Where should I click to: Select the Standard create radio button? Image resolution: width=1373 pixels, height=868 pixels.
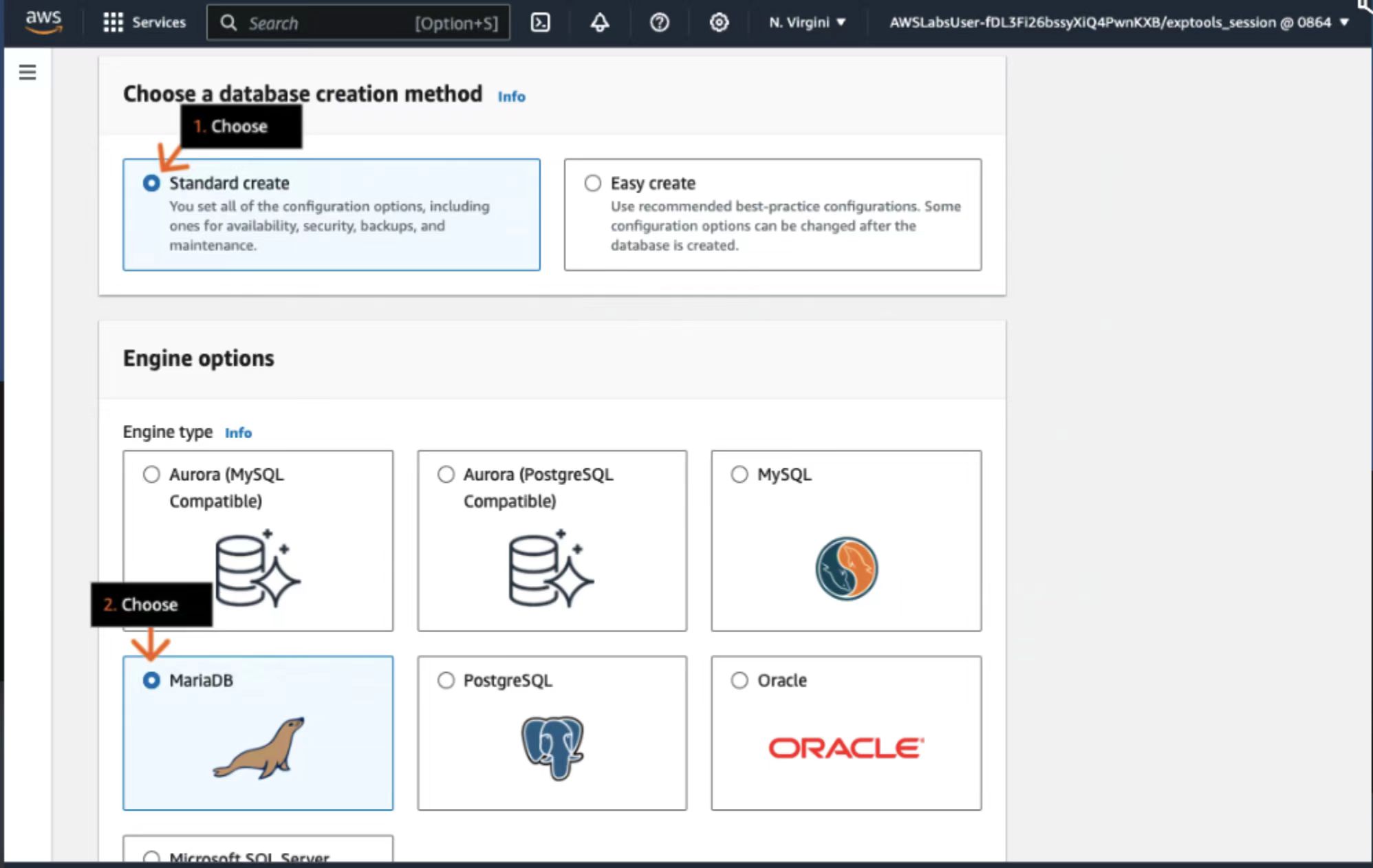151,183
